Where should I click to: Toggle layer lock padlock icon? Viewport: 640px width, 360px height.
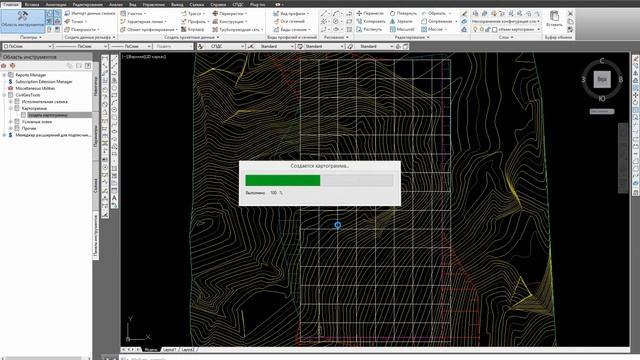click(488, 29)
